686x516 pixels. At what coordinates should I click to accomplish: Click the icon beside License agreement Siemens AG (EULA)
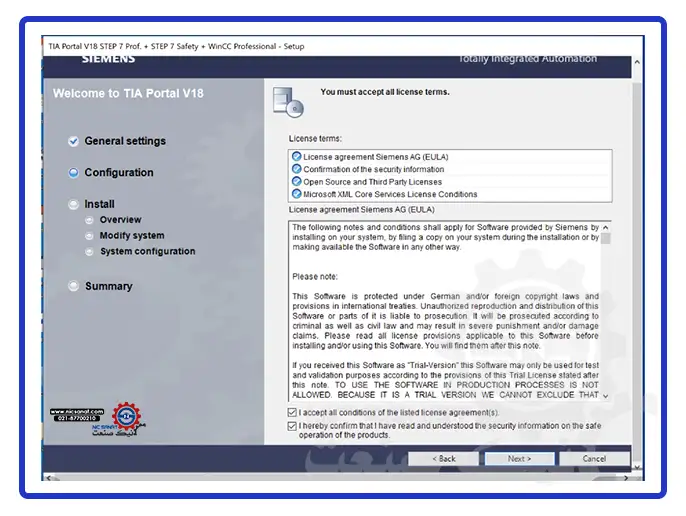pos(297,157)
